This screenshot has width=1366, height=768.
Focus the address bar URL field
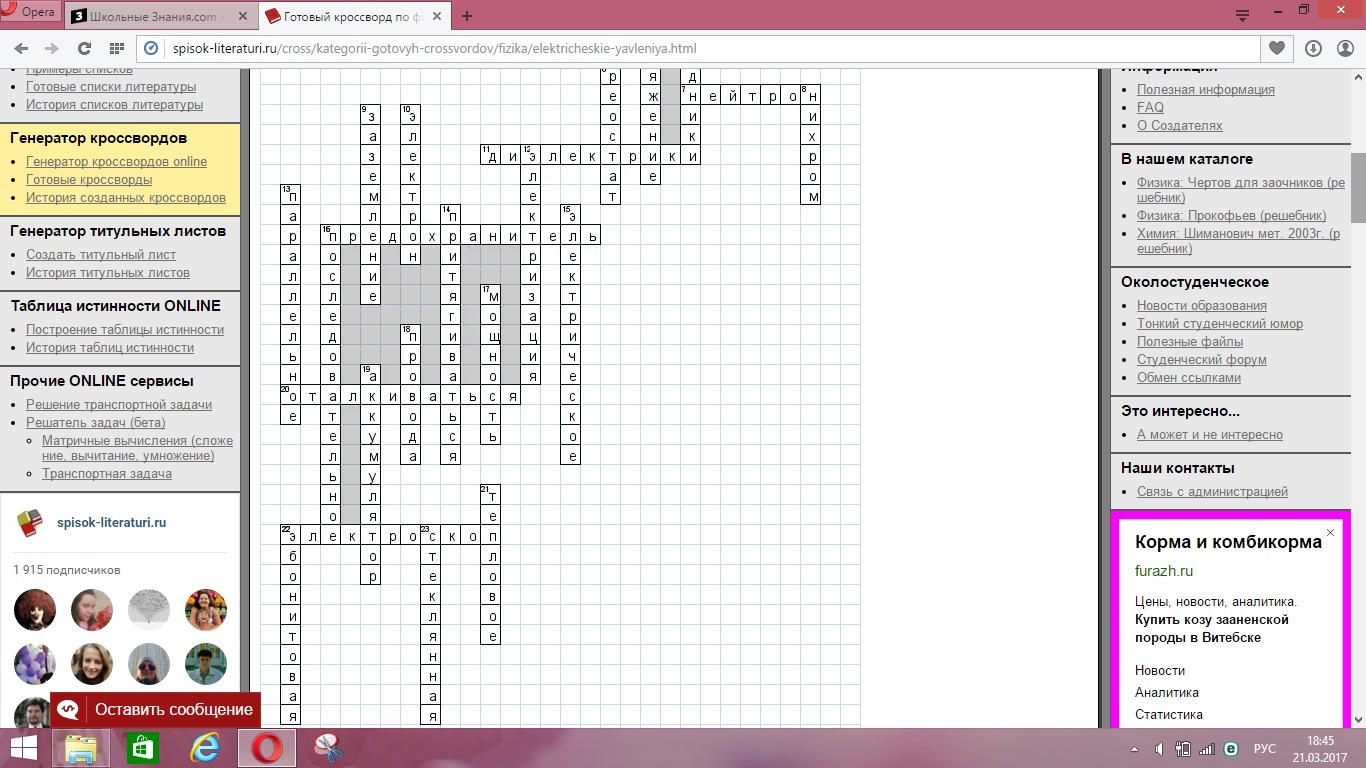[700, 48]
